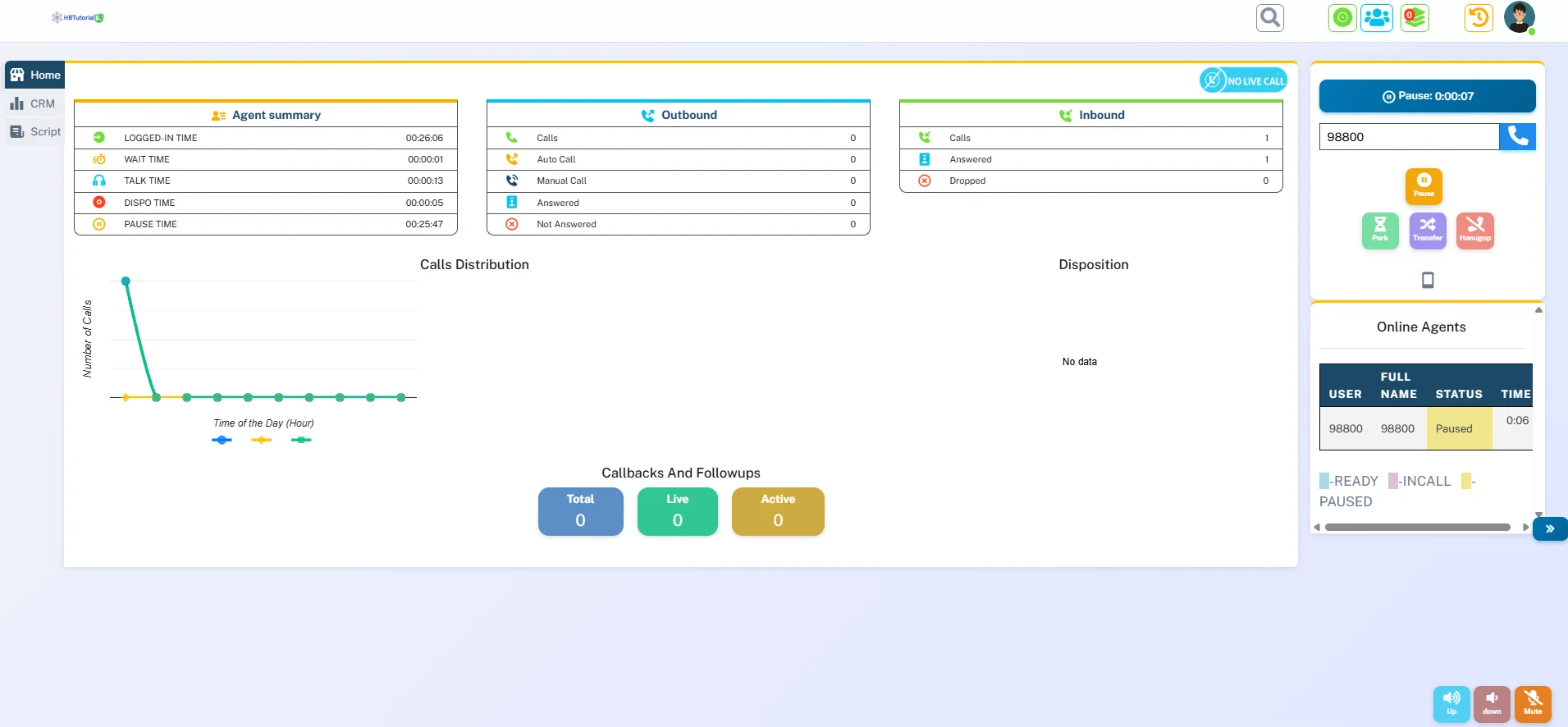Click the FULL NAME column header
This screenshot has width=1568, height=727.
click(x=1397, y=385)
